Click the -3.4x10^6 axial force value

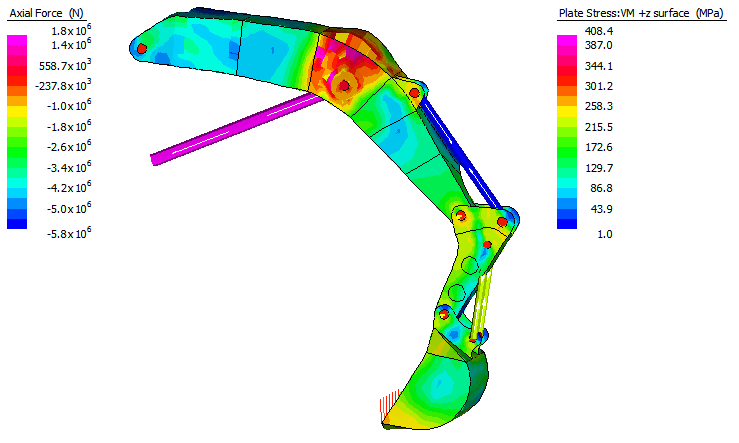69,168
